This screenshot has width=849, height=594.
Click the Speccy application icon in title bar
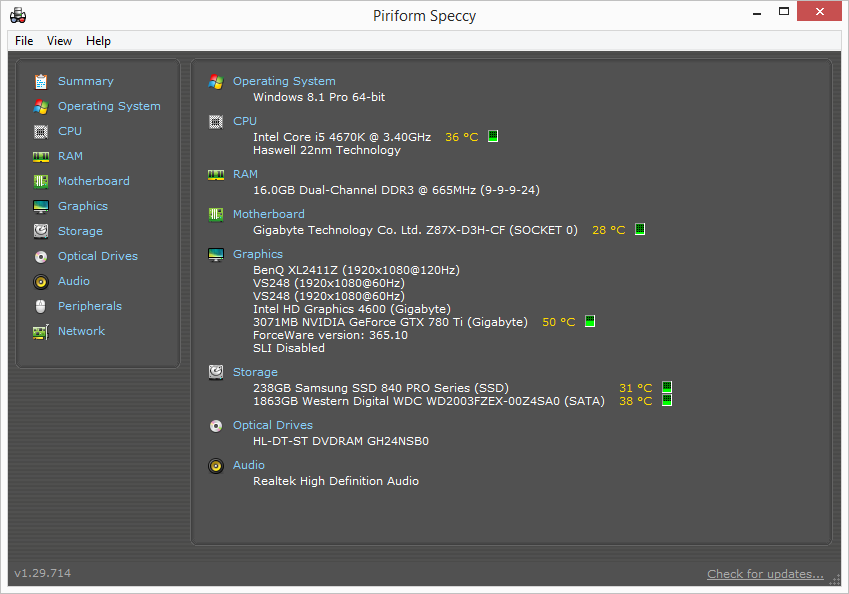pos(18,15)
